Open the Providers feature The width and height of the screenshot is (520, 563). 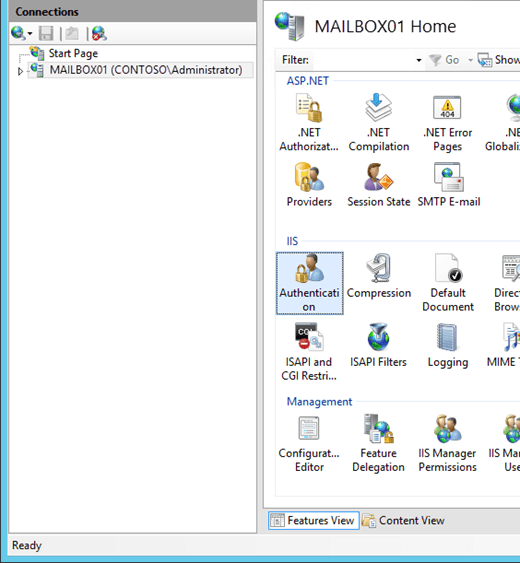[x=309, y=185]
